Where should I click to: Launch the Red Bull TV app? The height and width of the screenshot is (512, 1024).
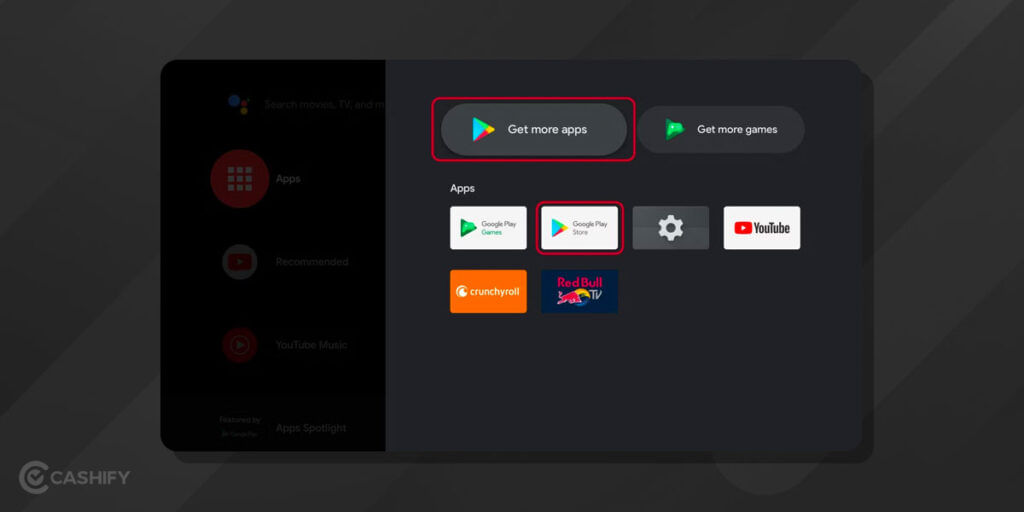(579, 291)
